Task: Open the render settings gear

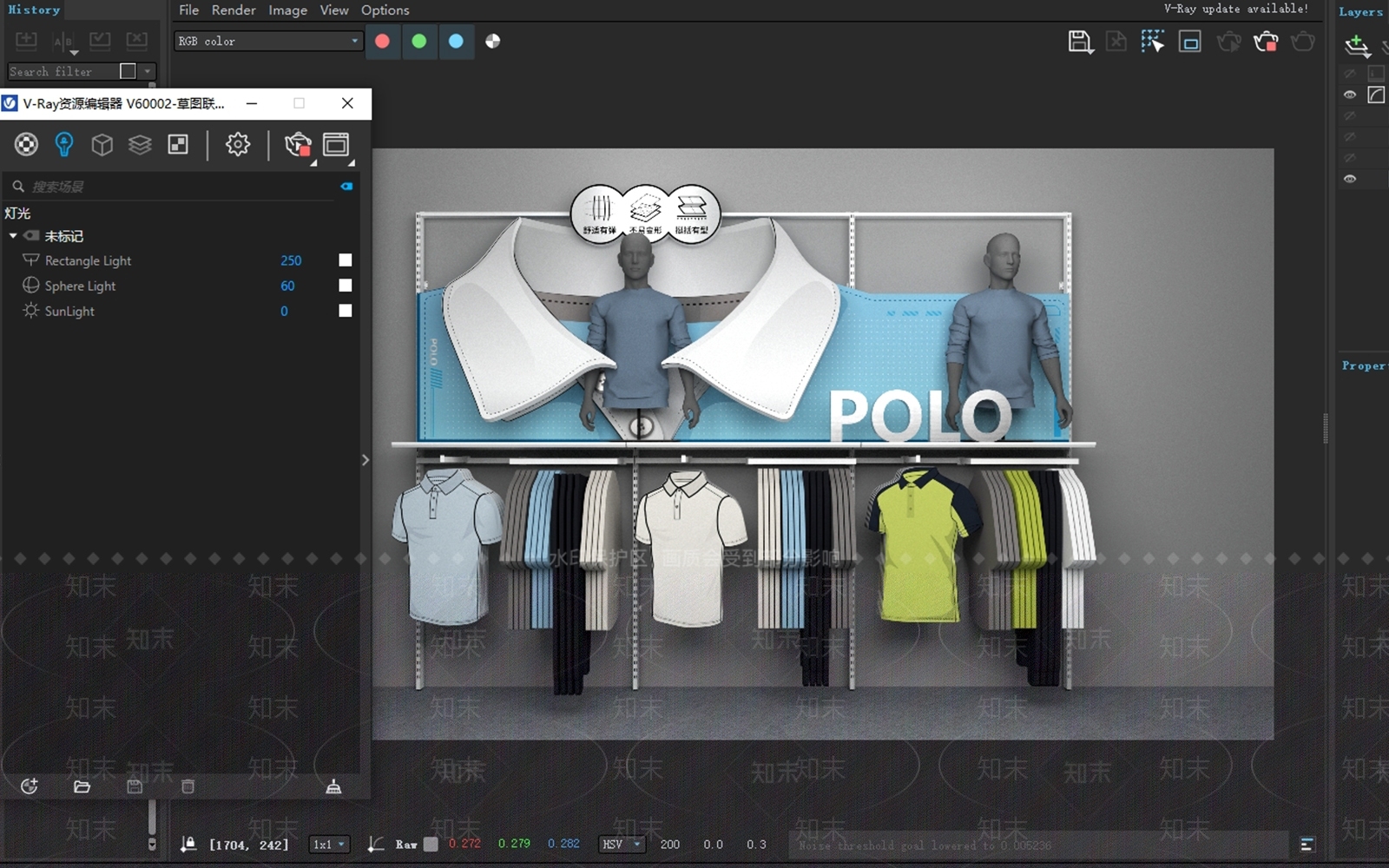Action: [x=238, y=144]
